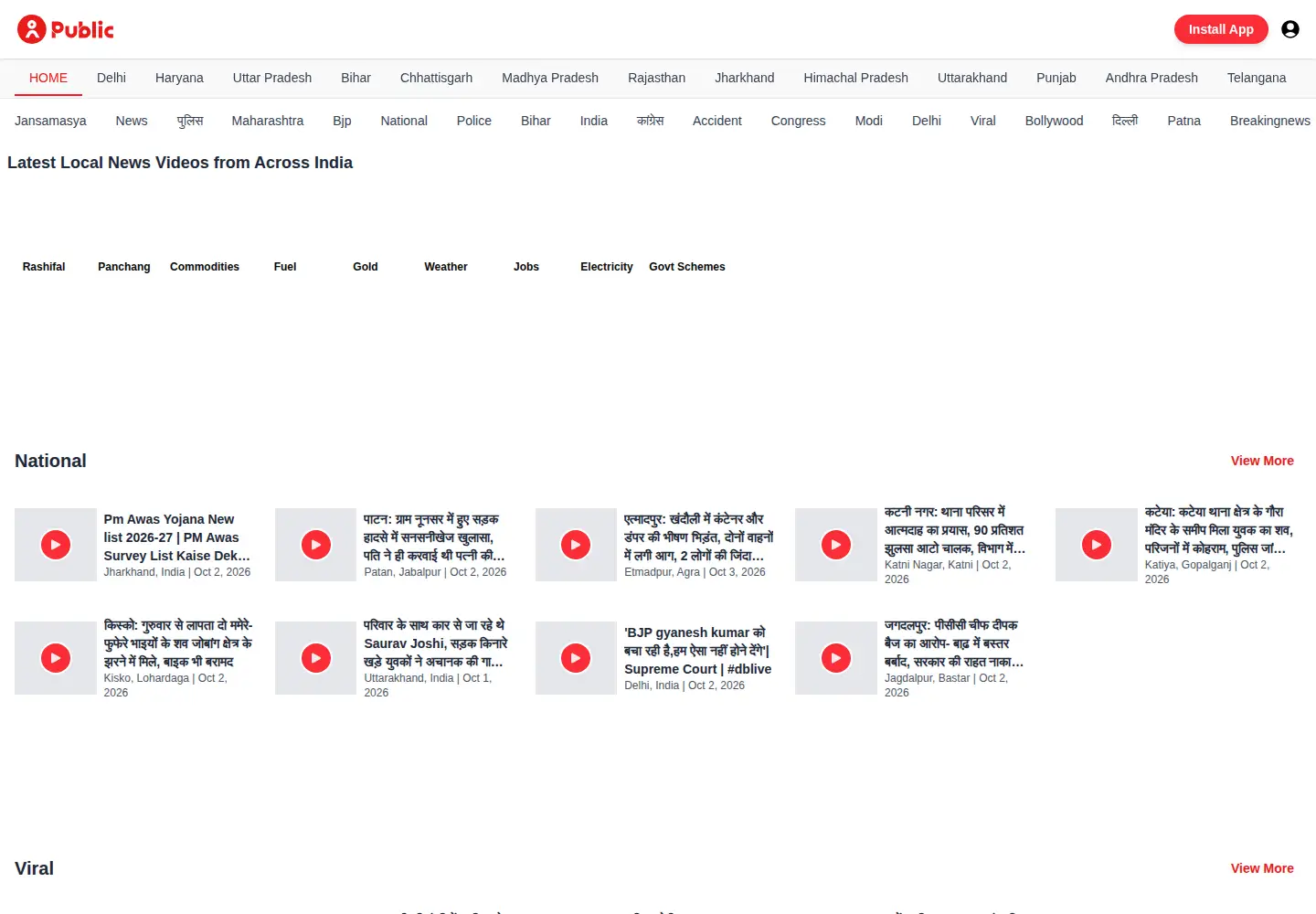View More in the Viral section
Screen dimensions: 1316x914
1262,868
